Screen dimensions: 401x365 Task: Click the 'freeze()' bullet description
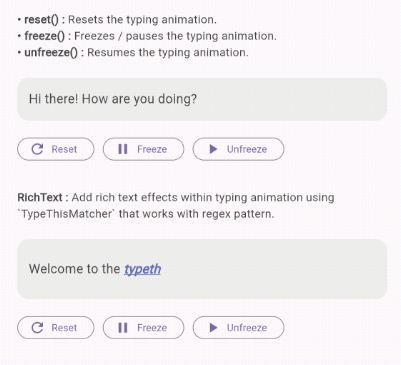[147, 36]
